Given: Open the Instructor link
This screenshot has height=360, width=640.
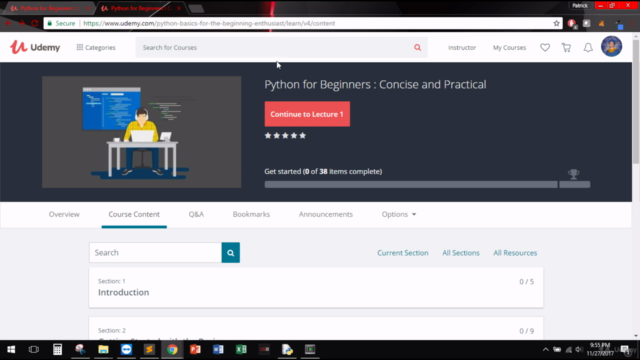Looking at the screenshot, I should [x=462, y=47].
